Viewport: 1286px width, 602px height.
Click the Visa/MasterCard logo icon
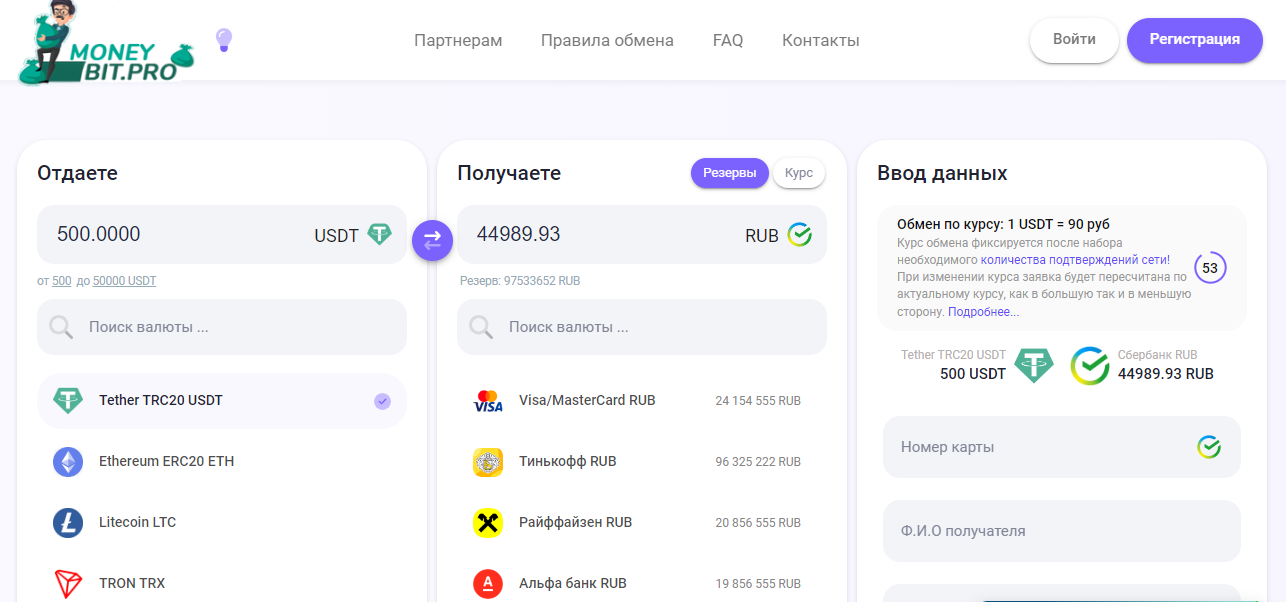click(488, 401)
